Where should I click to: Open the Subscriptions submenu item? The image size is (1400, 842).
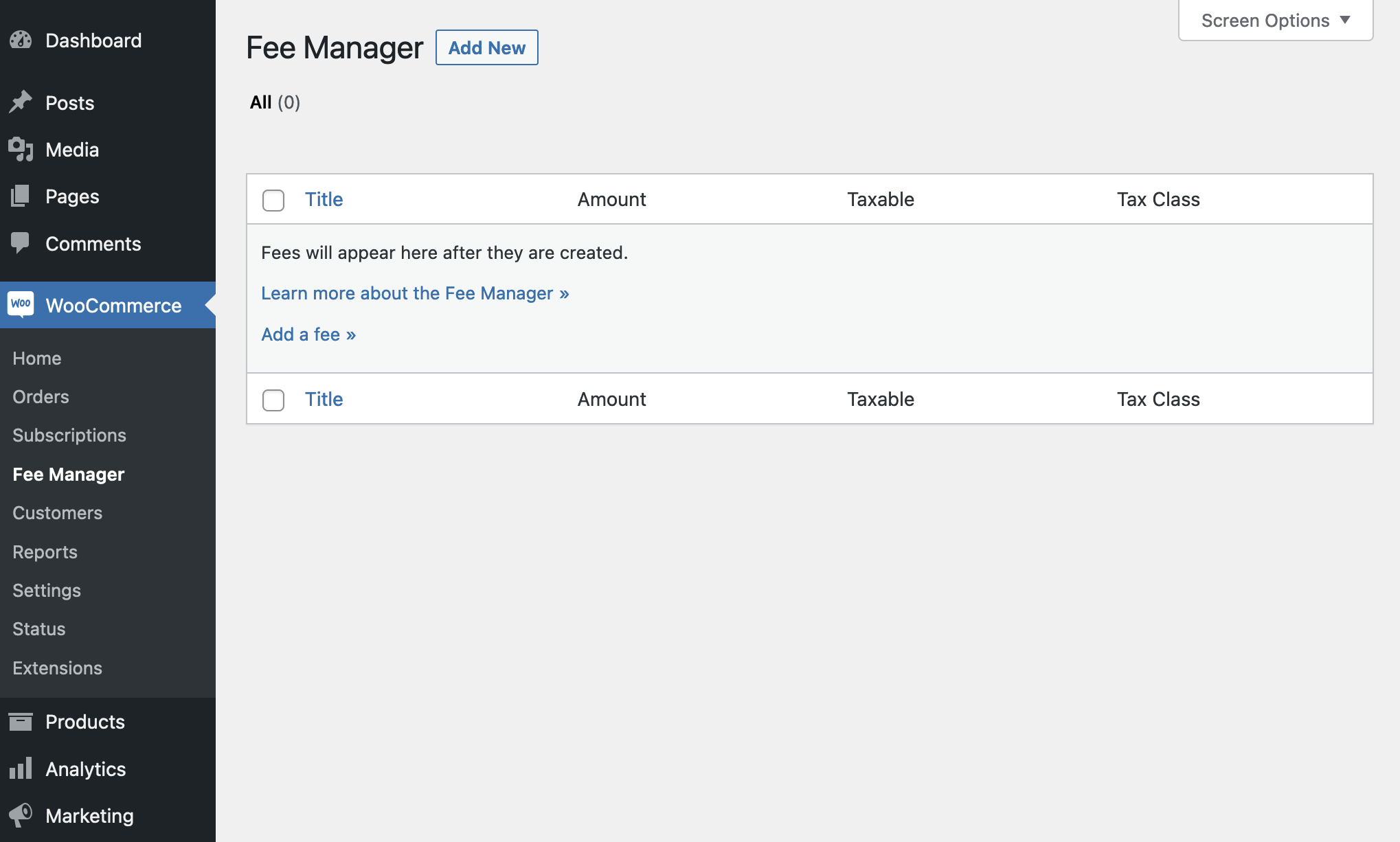click(x=69, y=435)
